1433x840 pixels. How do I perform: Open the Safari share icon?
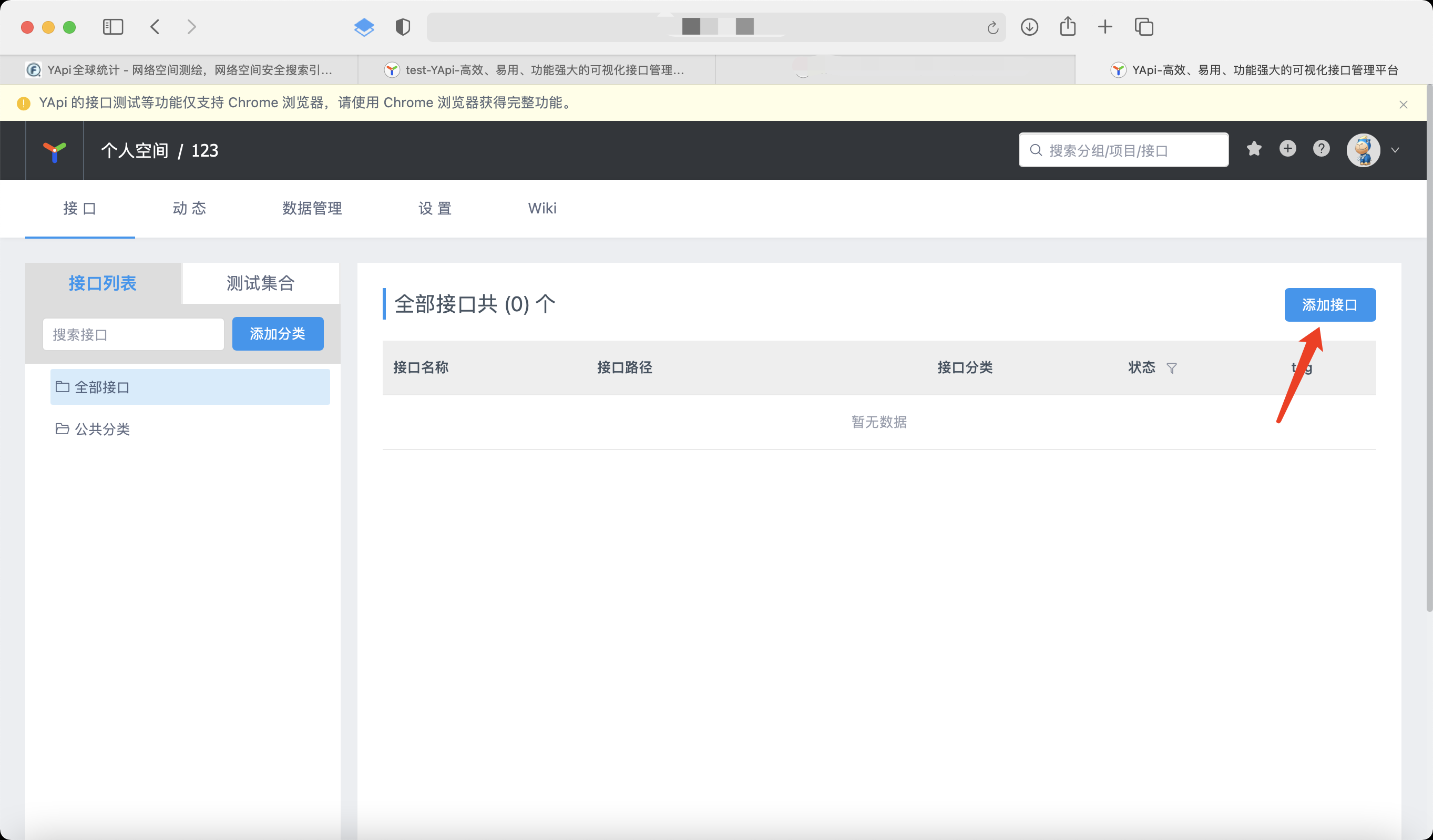(x=1067, y=27)
